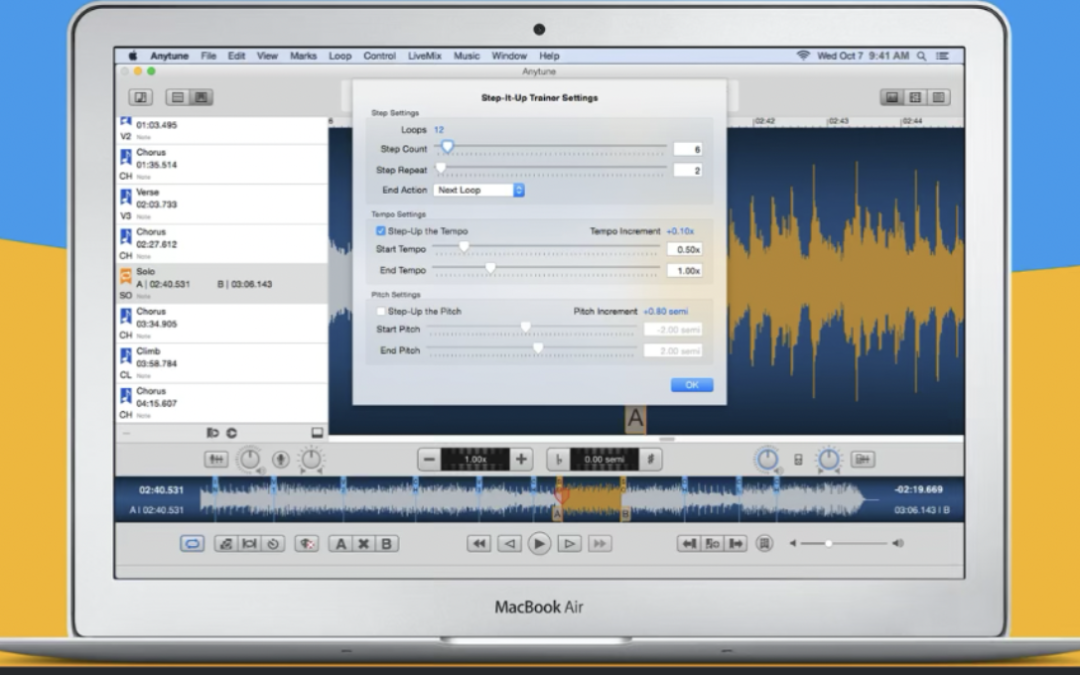Click the tempo knob in the transport bar

coord(250,459)
